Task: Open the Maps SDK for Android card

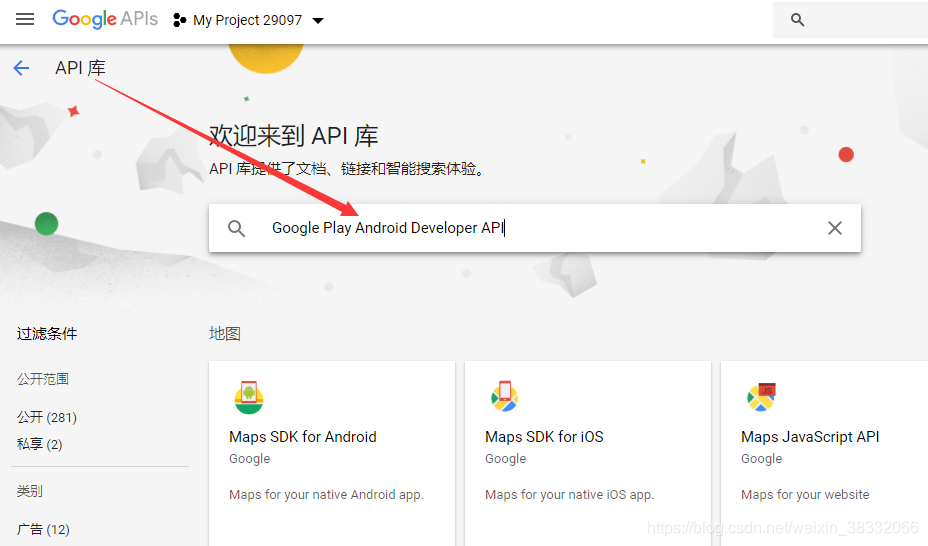Action: click(332, 453)
